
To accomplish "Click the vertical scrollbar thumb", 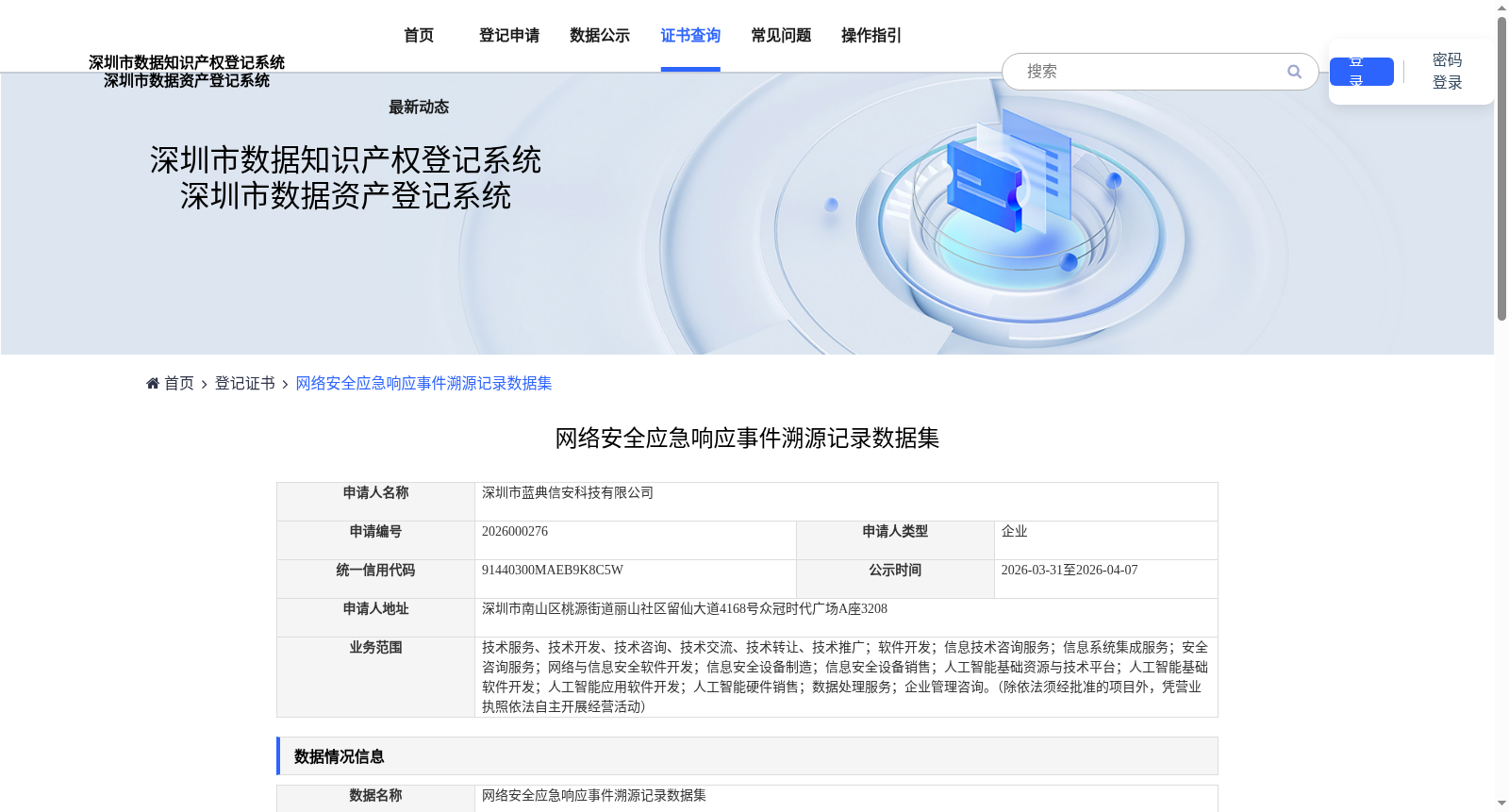I will [x=1501, y=168].
